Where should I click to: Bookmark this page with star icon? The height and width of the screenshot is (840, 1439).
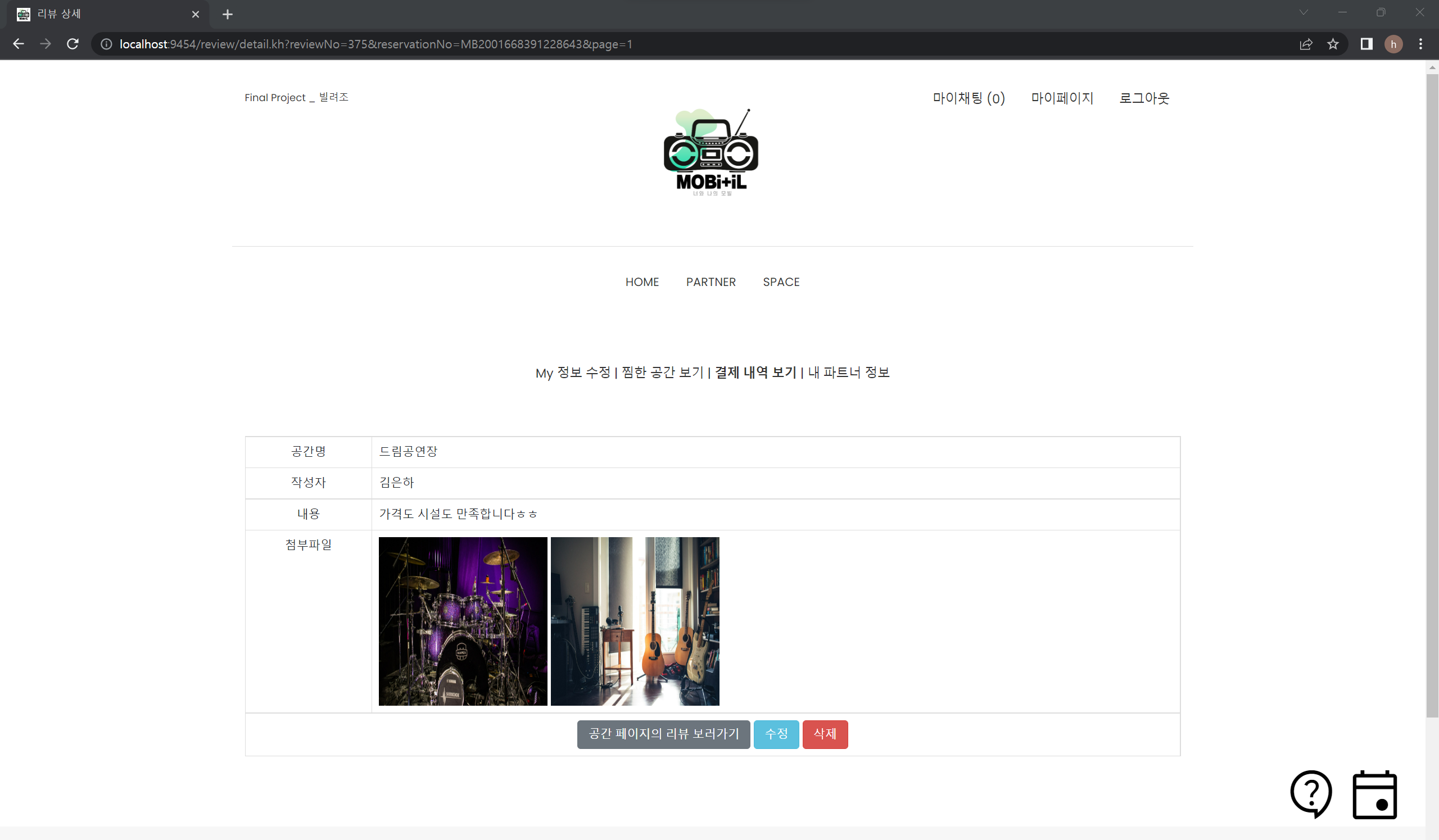[x=1333, y=44]
